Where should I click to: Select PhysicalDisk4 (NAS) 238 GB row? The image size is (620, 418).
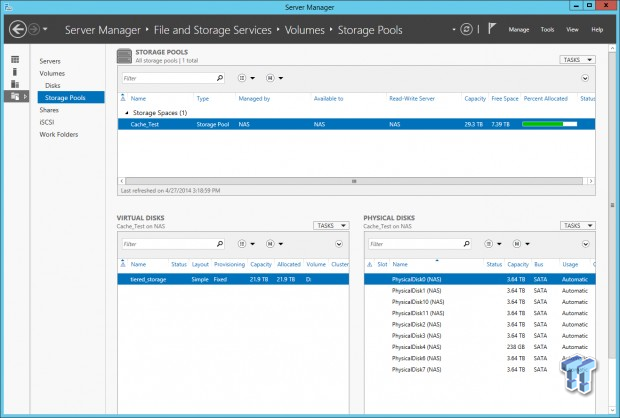pos(480,347)
